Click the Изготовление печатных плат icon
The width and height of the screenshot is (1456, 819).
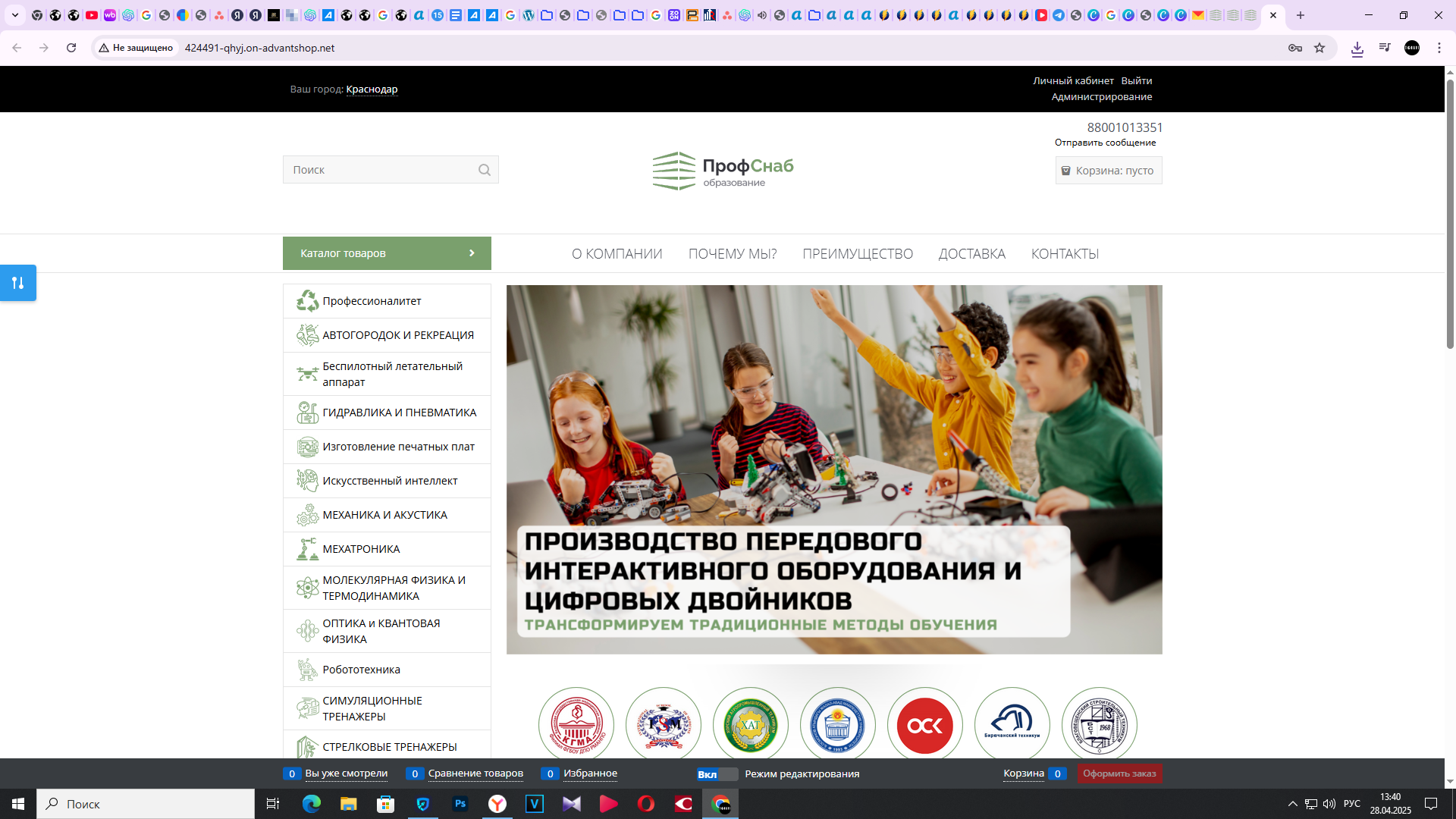click(x=307, y=447)
